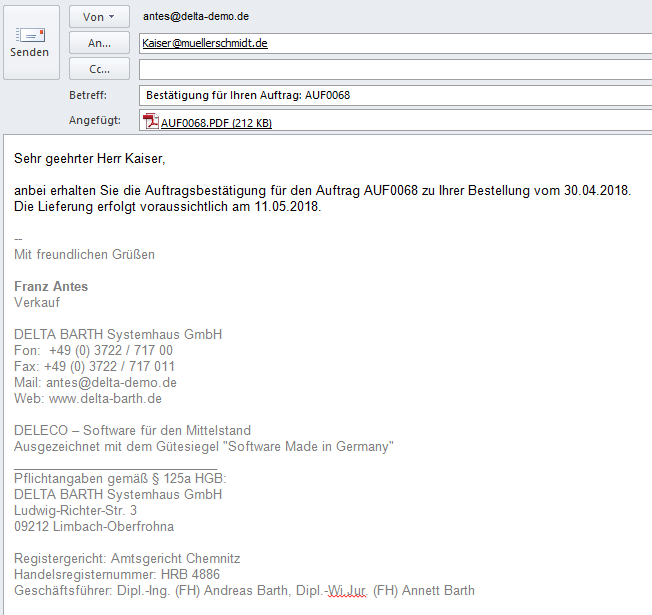Viewport: 652px width, 615px height.
Task: Select recipient Kaiser@muellerschmidt.de
Action: [x=205, y=44]
